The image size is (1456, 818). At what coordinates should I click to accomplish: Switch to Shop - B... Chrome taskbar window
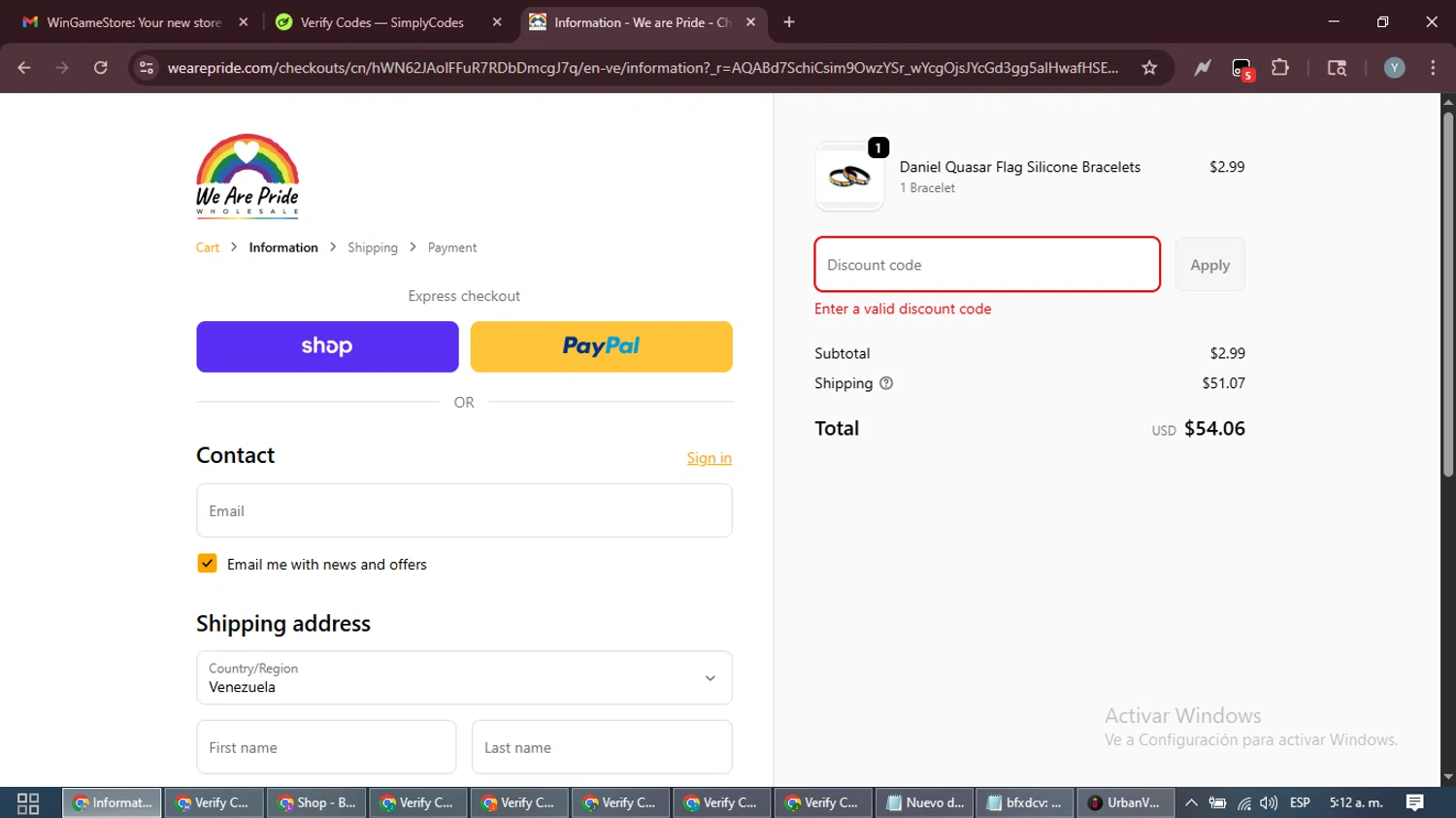[316, 803]
